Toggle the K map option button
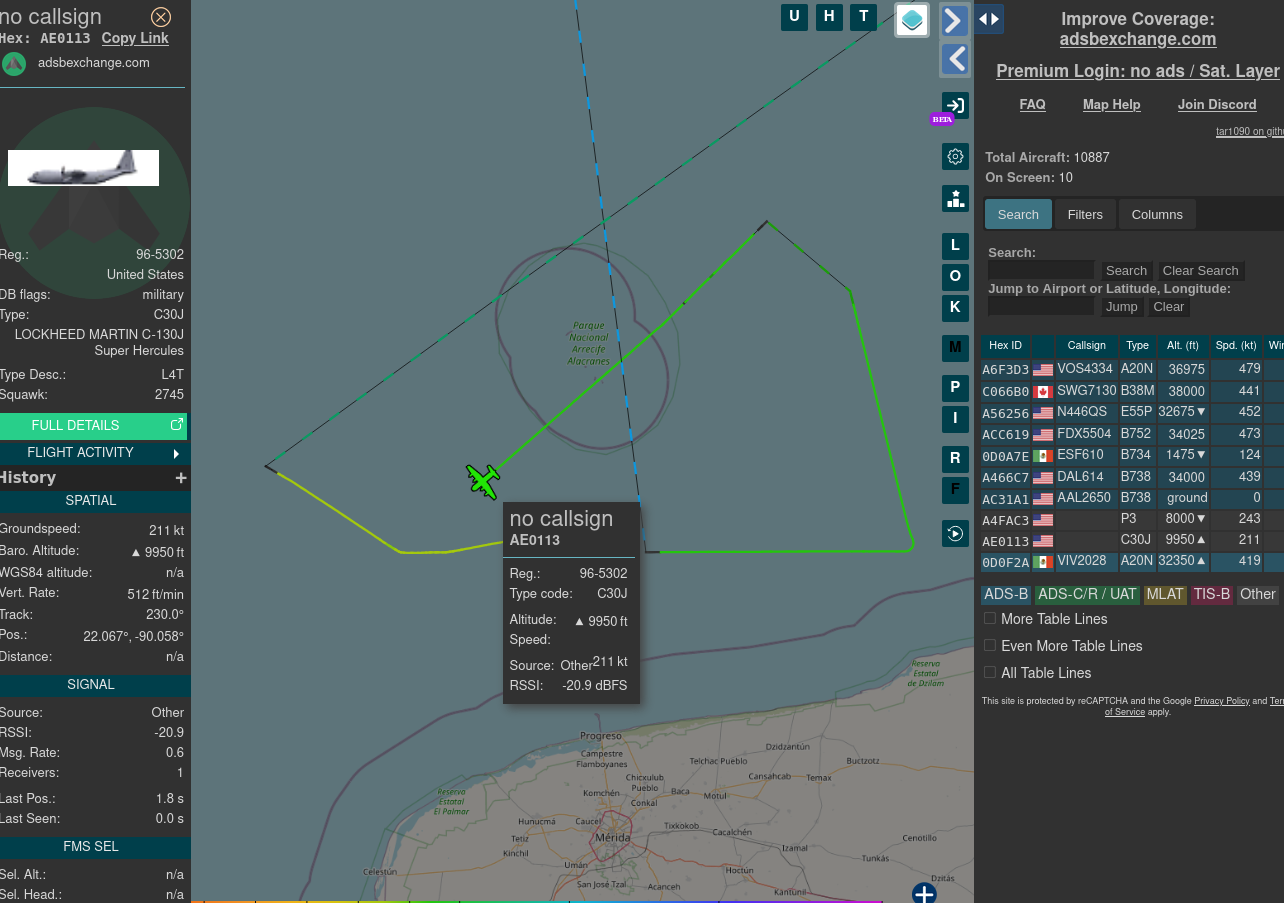Screen dimensions: 1284x903 pos(955,308)
